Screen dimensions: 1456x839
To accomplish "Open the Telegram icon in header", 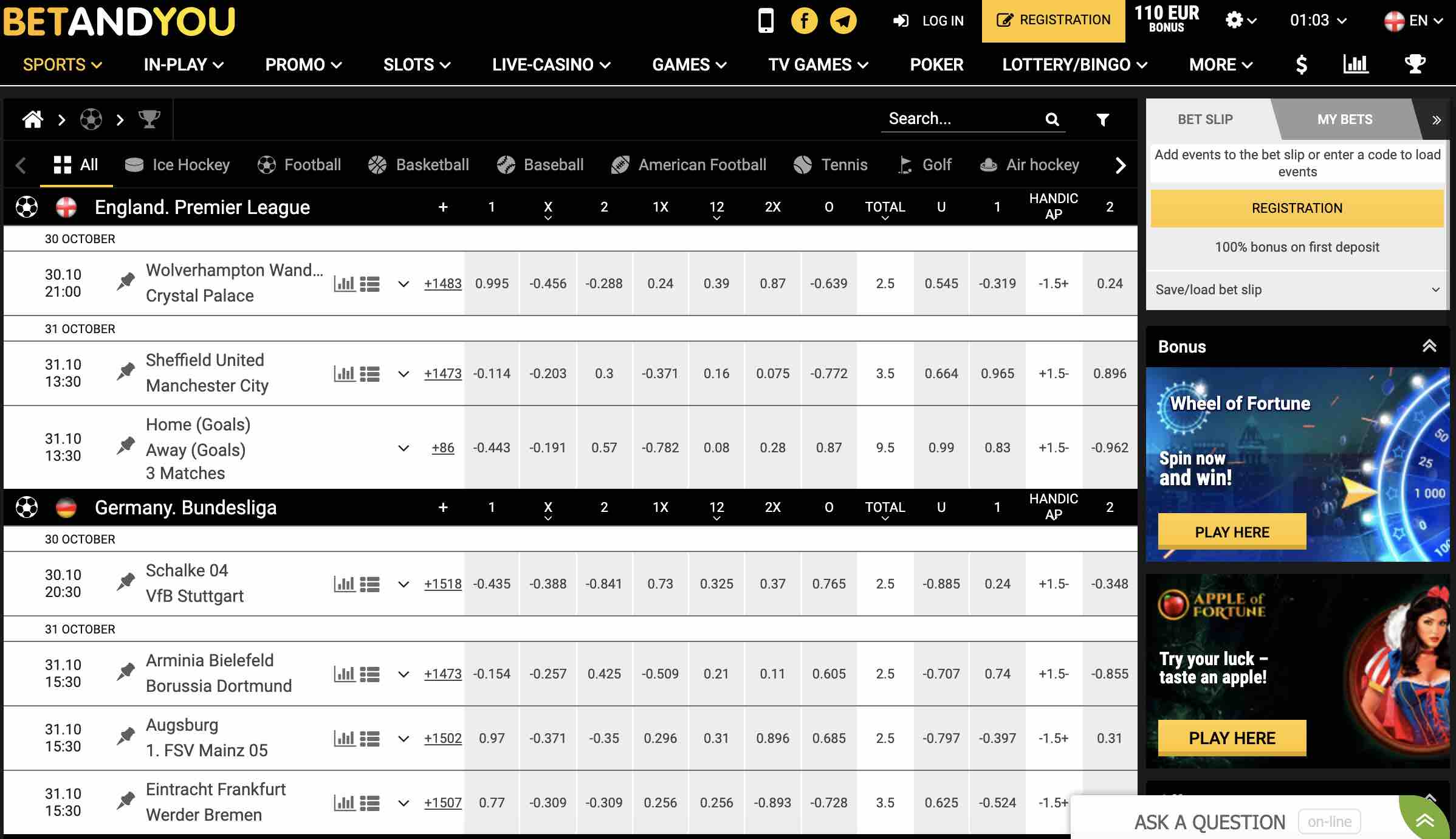I will pos(843,21).
